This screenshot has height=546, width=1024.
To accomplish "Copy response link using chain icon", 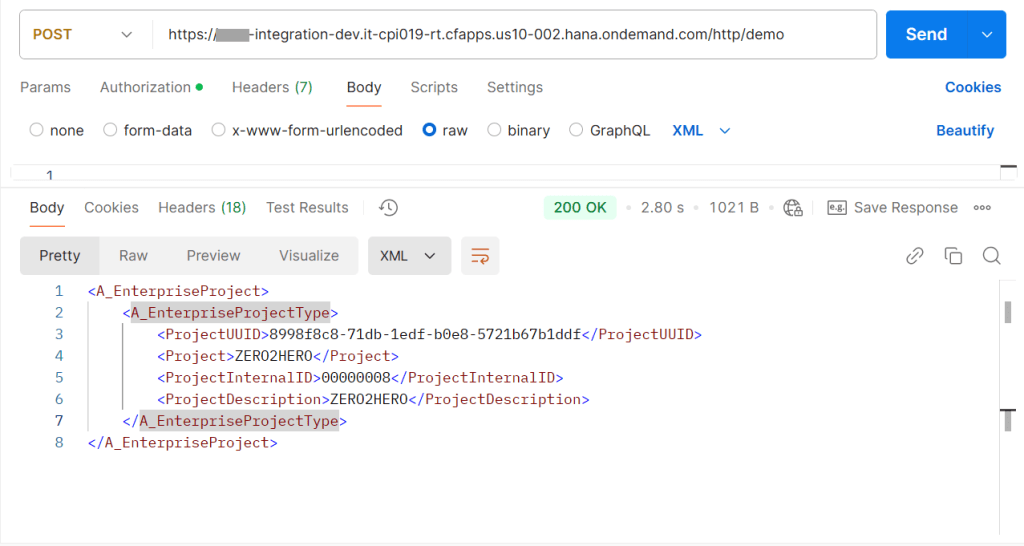I will [914, 256].
